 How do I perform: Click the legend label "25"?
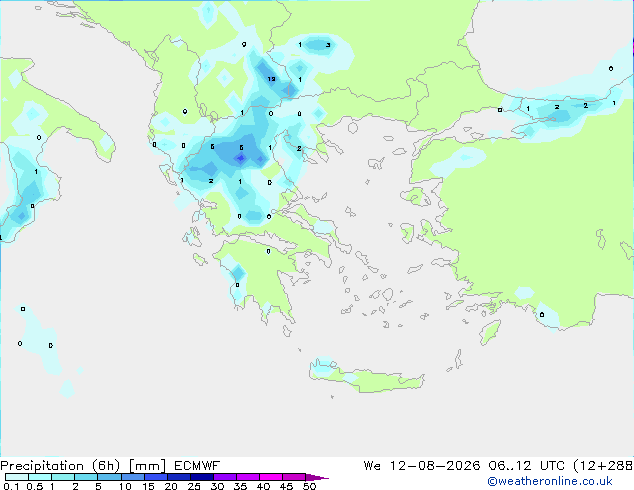click(194, 486)
